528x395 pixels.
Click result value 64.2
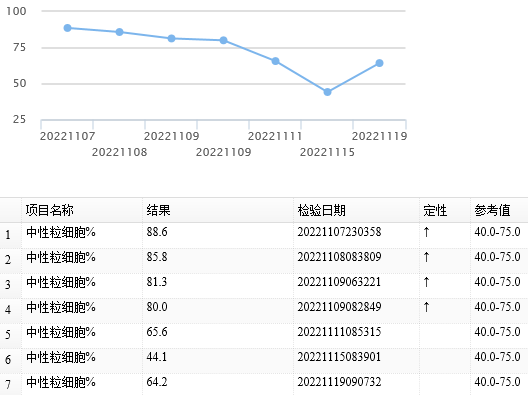tap(157, 382)
